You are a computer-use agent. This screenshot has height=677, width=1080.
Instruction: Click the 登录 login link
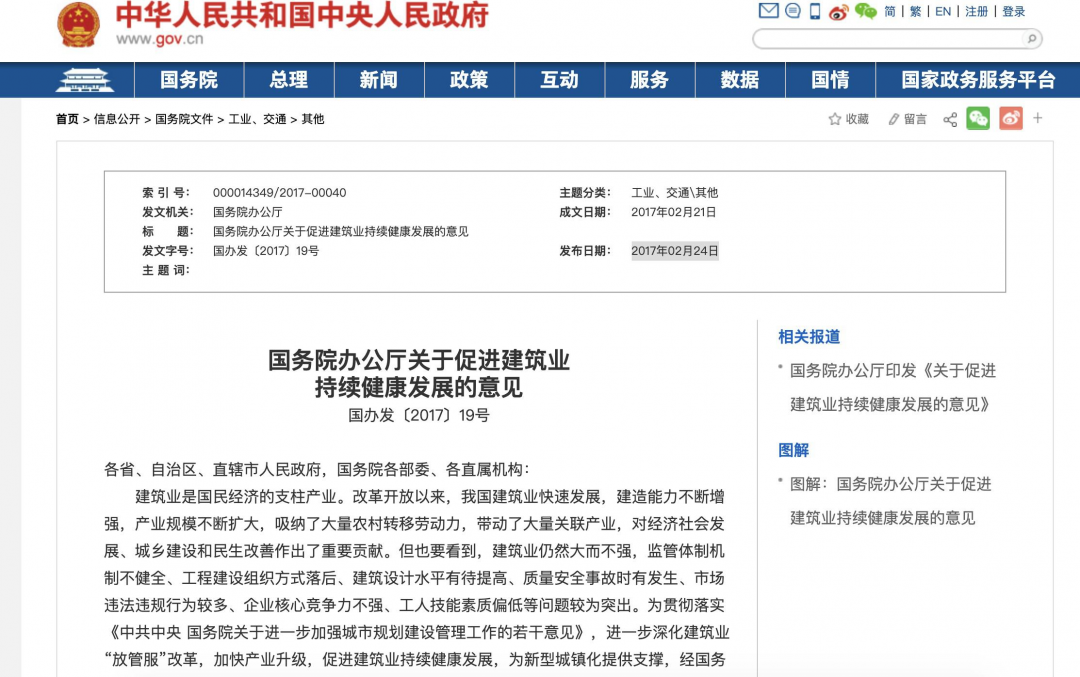[1013, 12]
